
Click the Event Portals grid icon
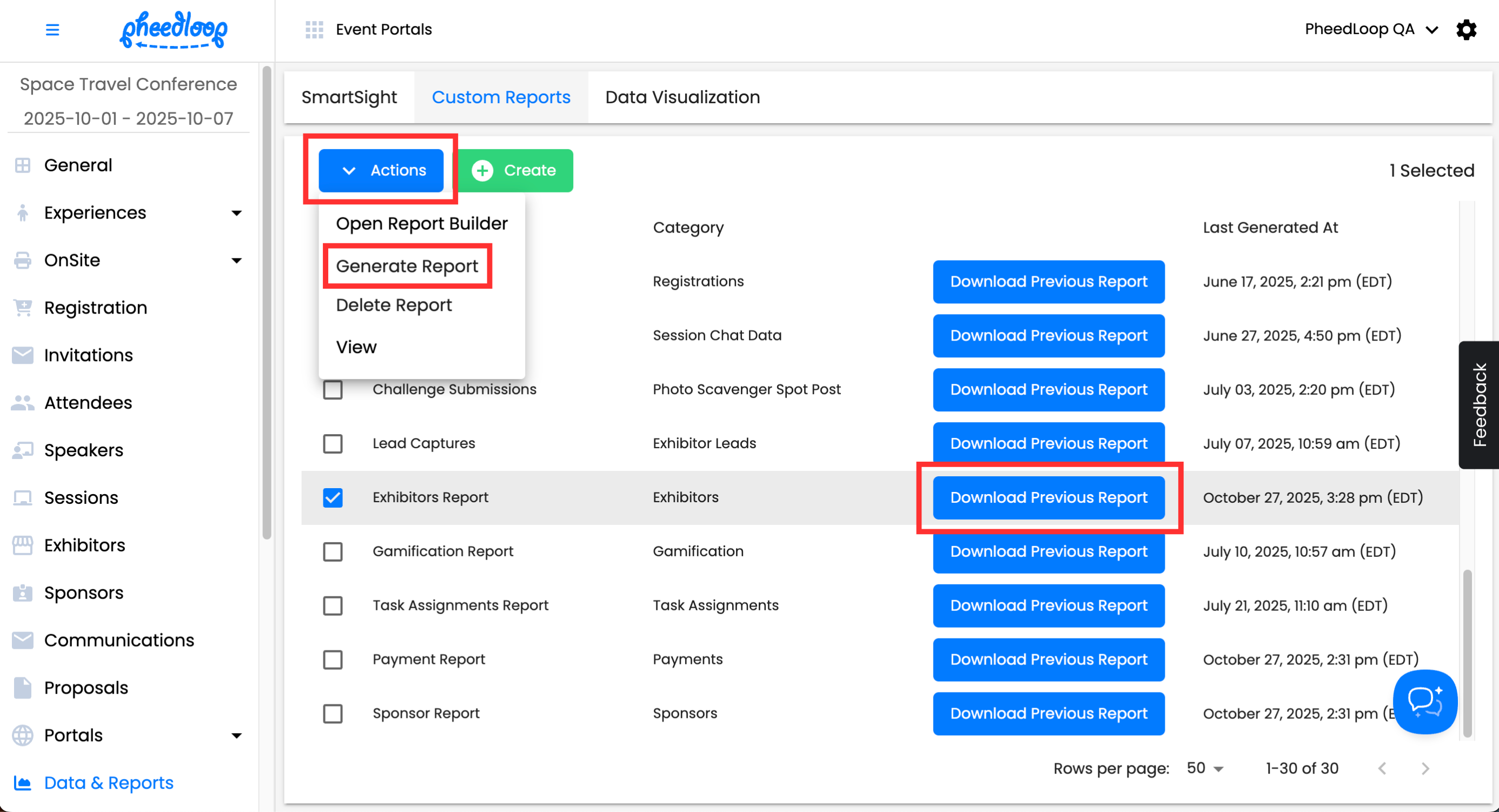click(x=314, y=29)
